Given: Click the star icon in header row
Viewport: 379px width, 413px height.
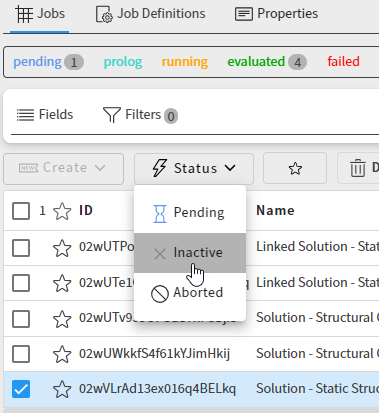Looking at the screenshot, I should 62,211.
